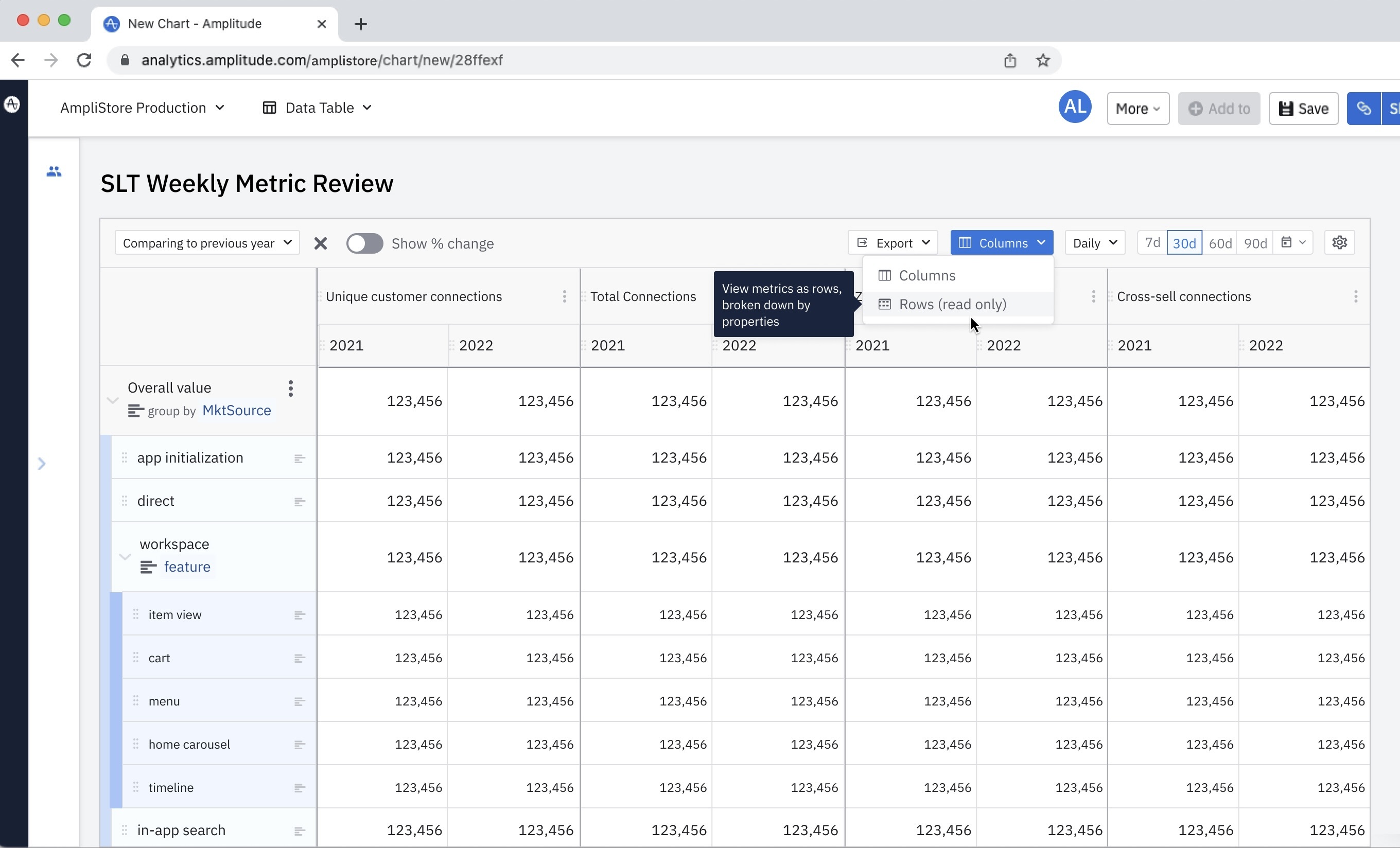The width and height of the screenshot is (1400, 848).
Task: Bookmark the page with the star icon
Action: (x=1043, y=60)
